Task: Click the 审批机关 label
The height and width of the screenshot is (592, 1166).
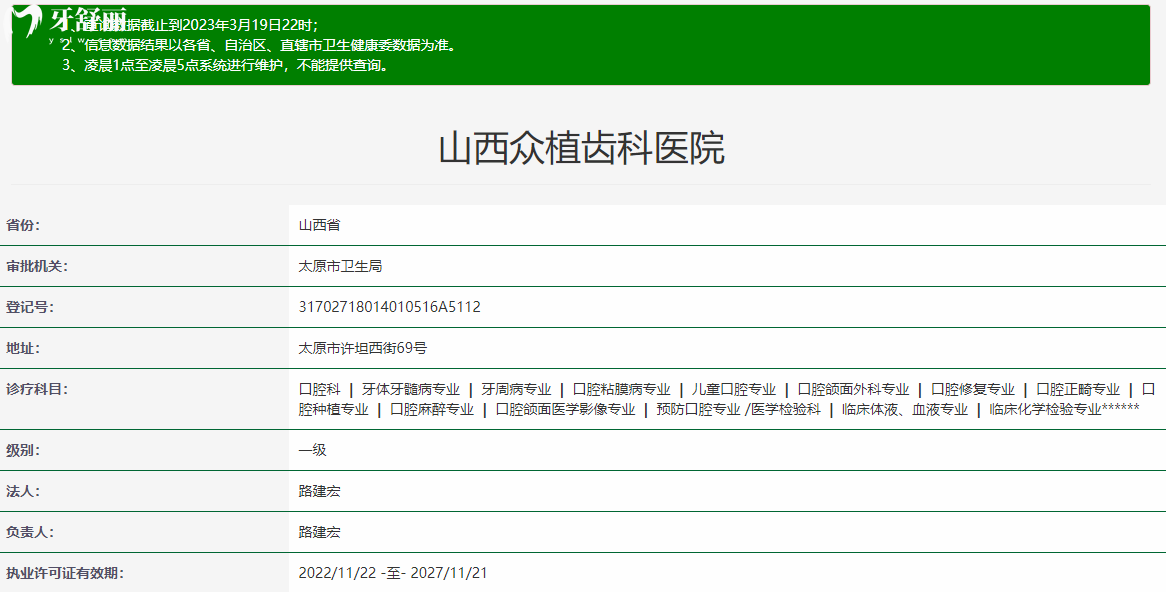Action: pos(36,266)
